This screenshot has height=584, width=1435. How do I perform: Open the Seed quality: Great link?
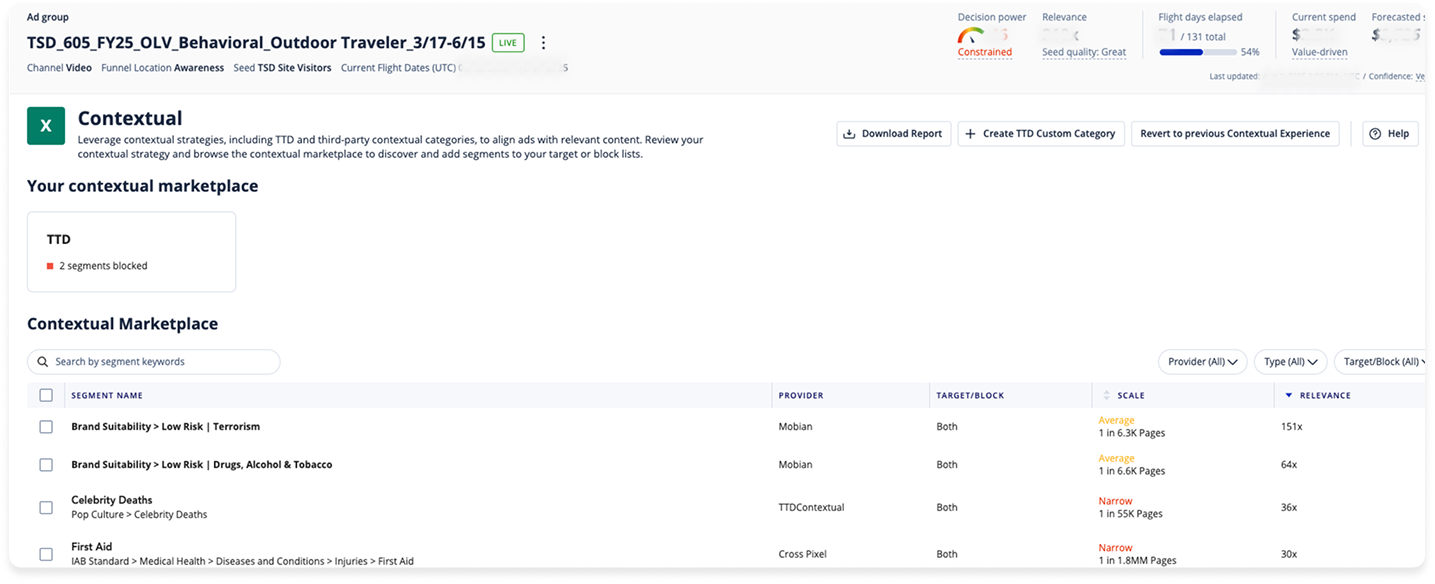click(1083, 51)
